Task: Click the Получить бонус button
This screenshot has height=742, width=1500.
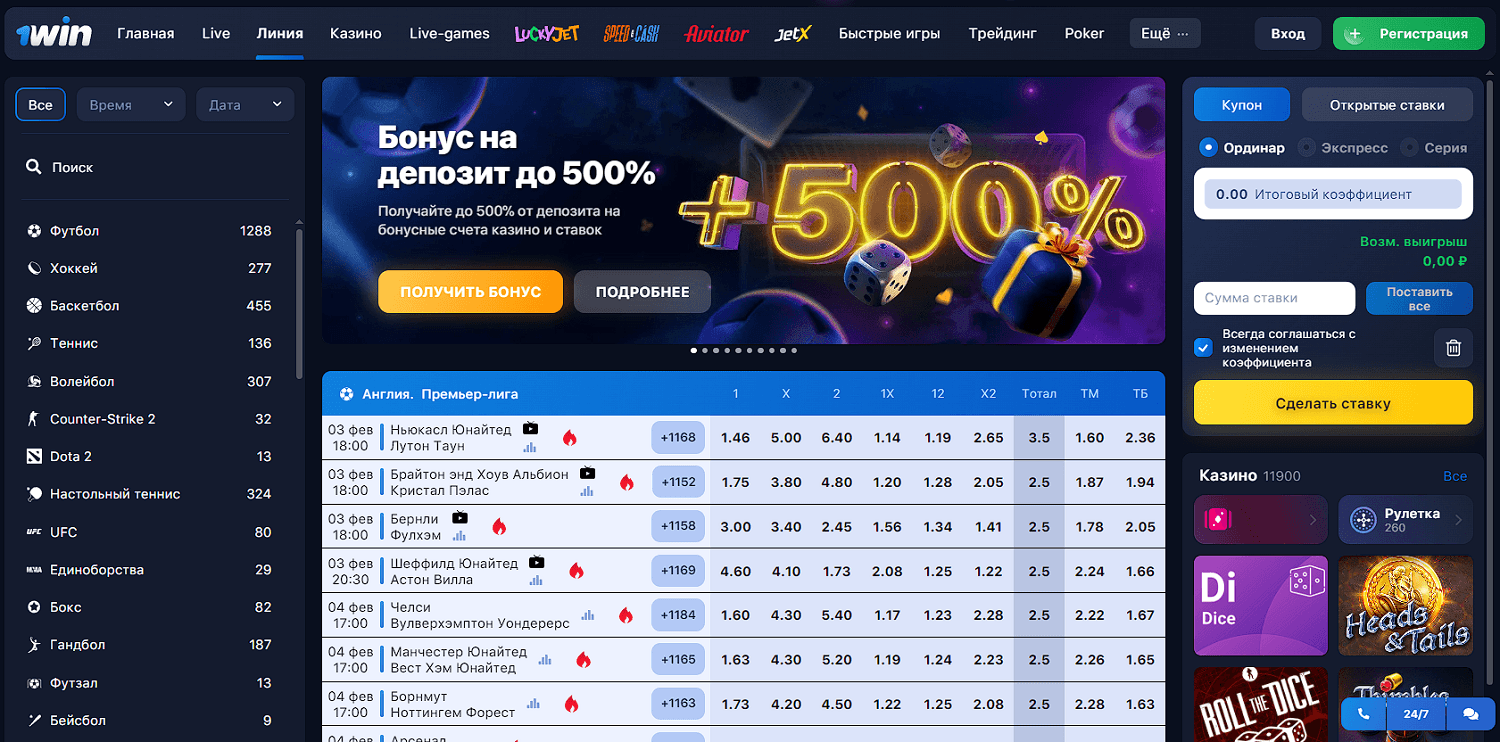Action: [x=470, y=292]
